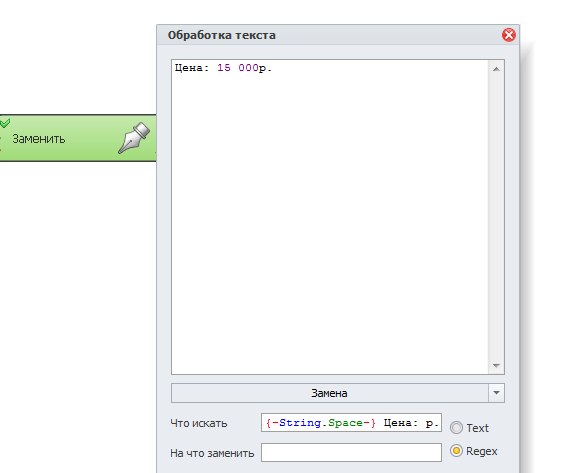
Task: Click the scroll down arrow of text box
Action: [x=496, y=366]
